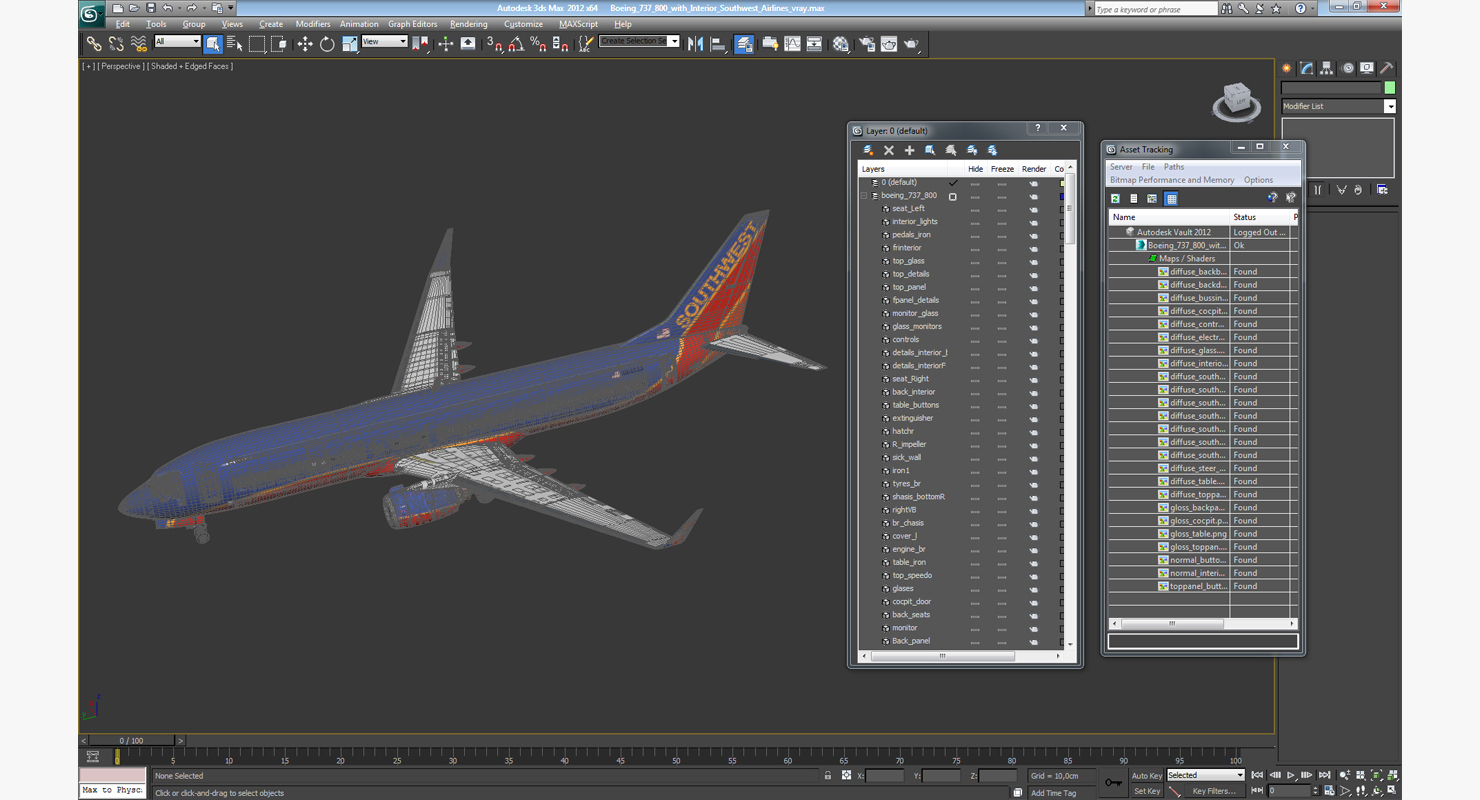Toggle Freeze for 0 (default) layer
The width and height of the screenshot is (1480, 800).
click(1001, 183)
